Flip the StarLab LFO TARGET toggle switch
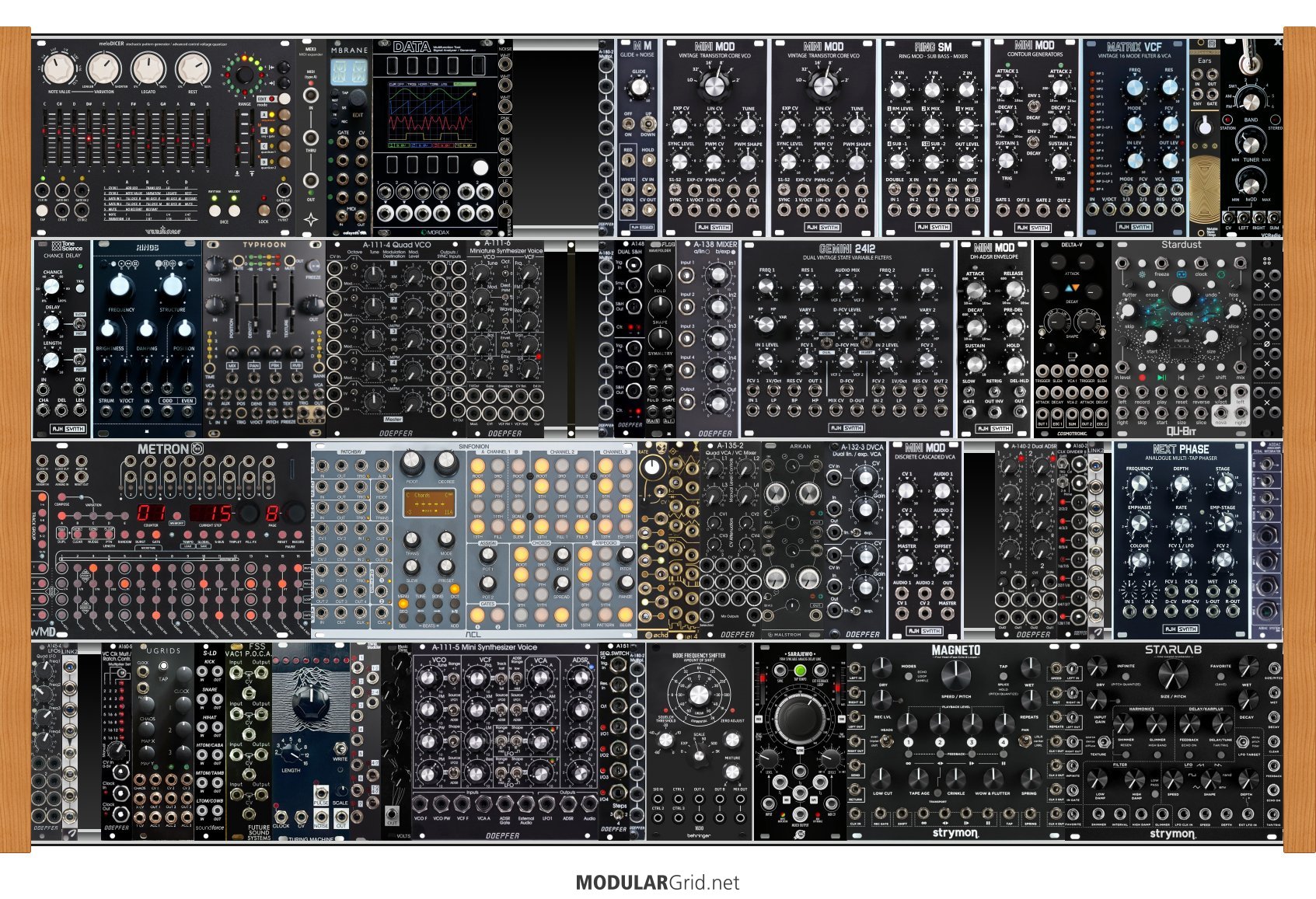 tap(1242, 742)
